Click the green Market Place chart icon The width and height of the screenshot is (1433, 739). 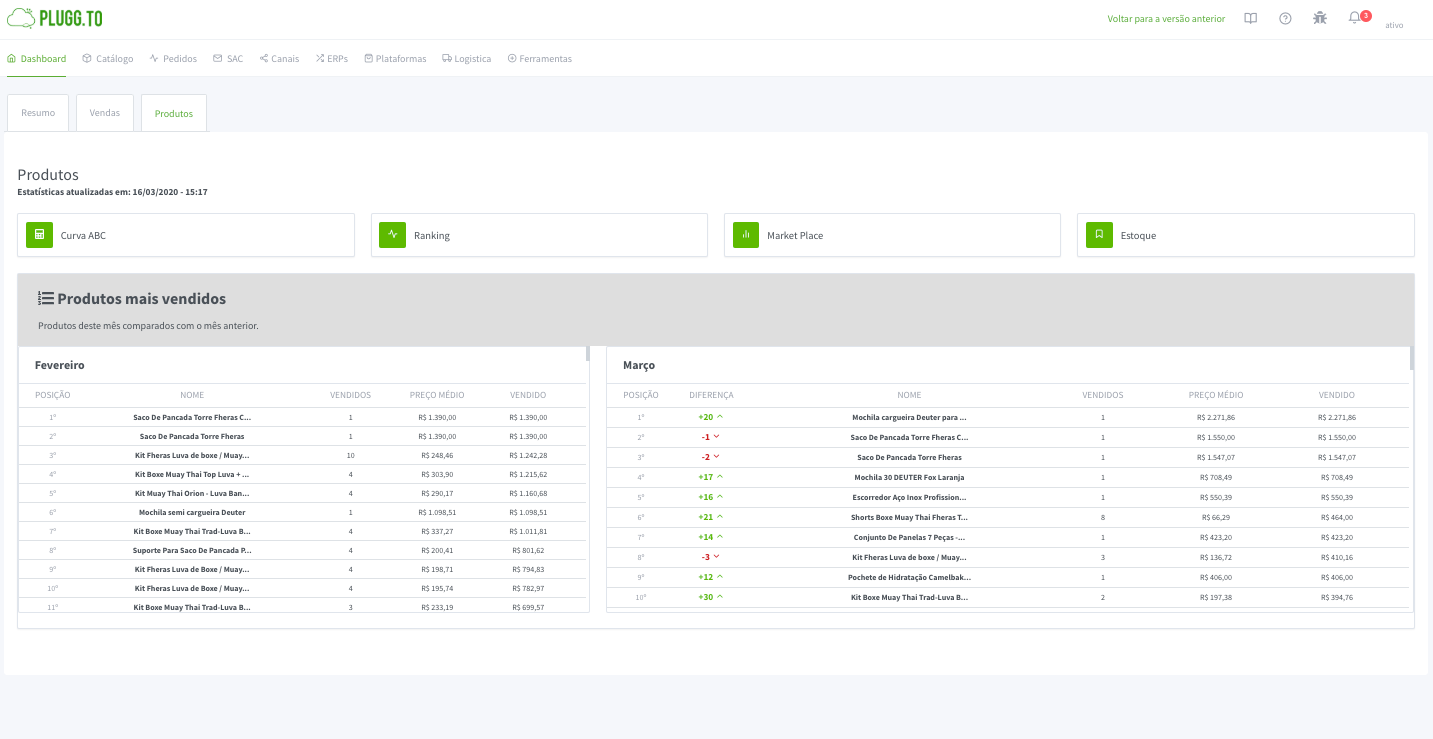pyautogui.click(x=745, y=235)
